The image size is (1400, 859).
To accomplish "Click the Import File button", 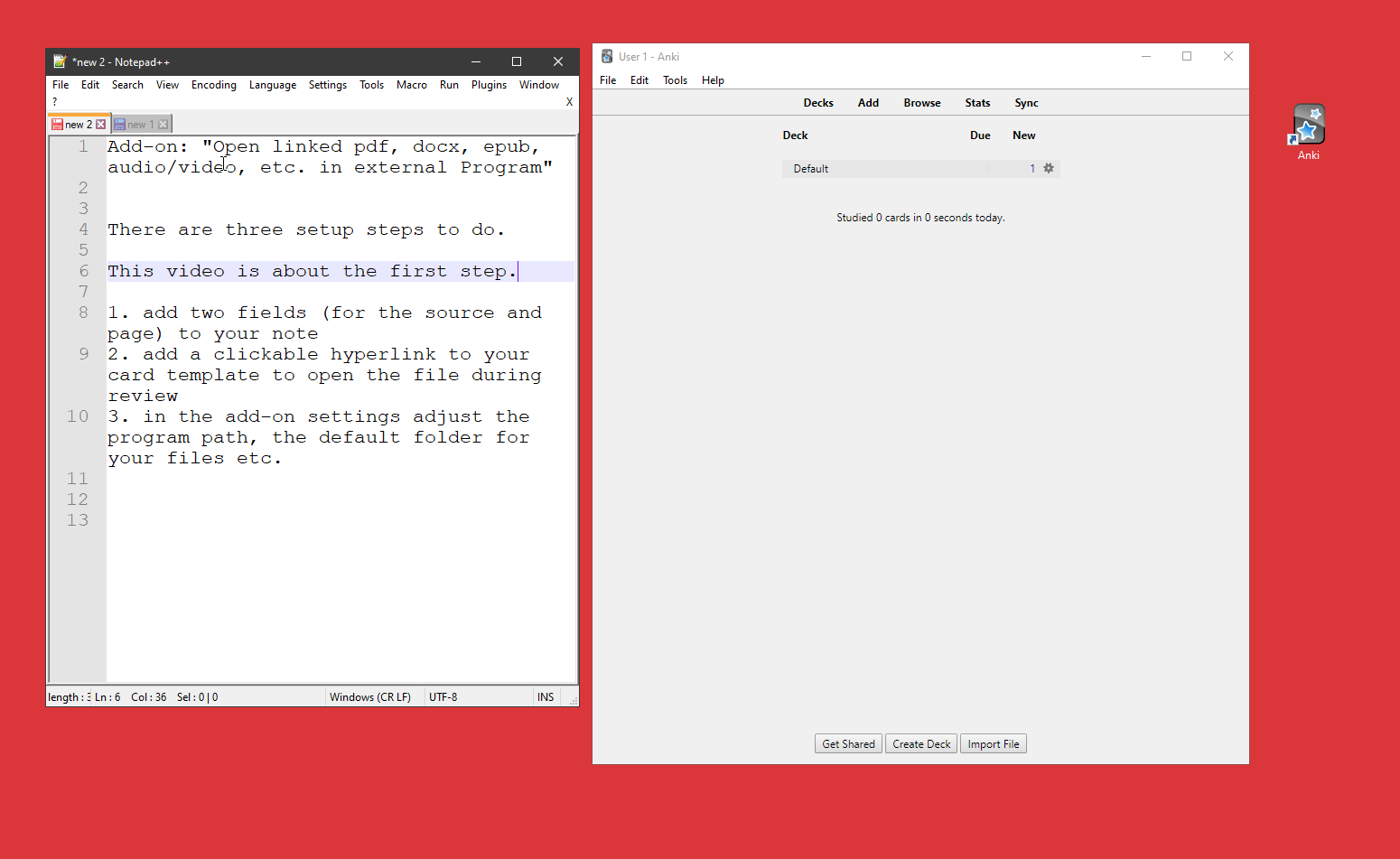I will pos(993,744).
